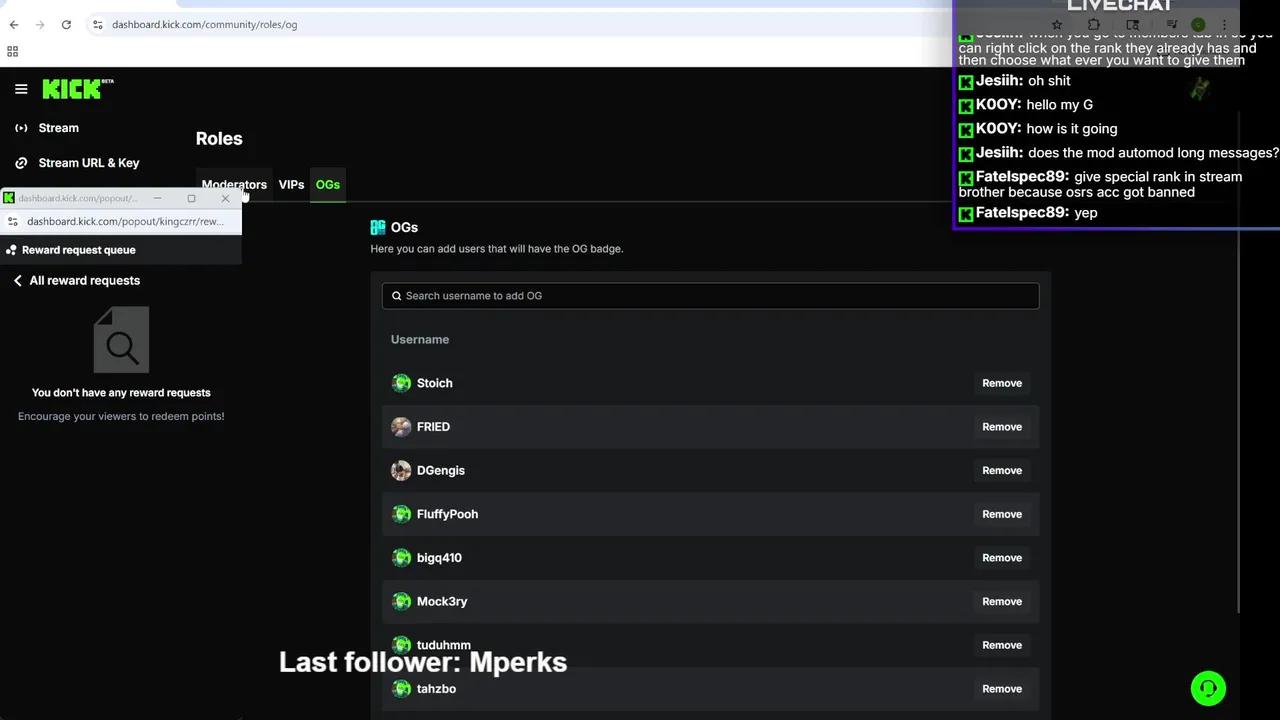Open Stream URL & Key in sidebar
Image resolution: width=1280 pixels, height=720 pixels.
click(89, 163)
